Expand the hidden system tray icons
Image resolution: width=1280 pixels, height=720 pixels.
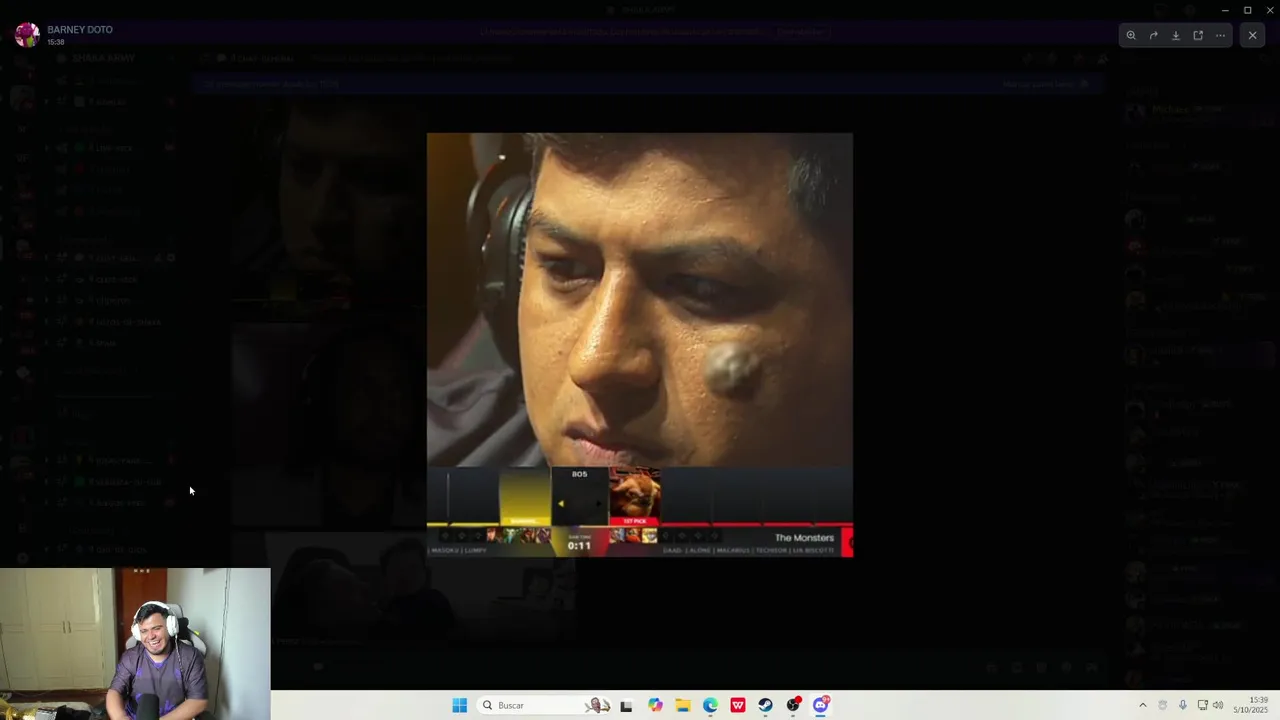point(1143,705)
